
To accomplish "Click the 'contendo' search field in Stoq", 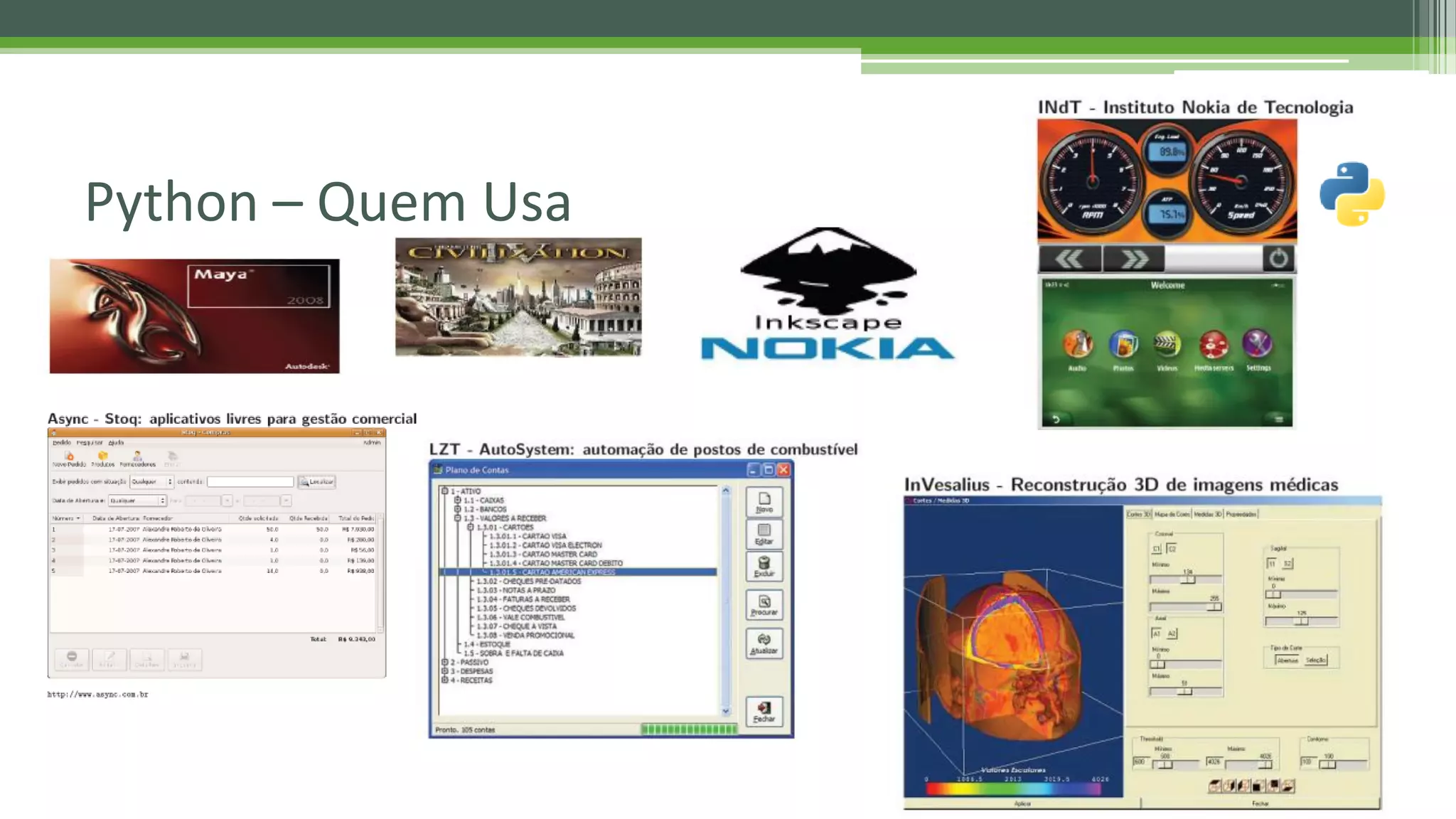I will coord(250,481).
